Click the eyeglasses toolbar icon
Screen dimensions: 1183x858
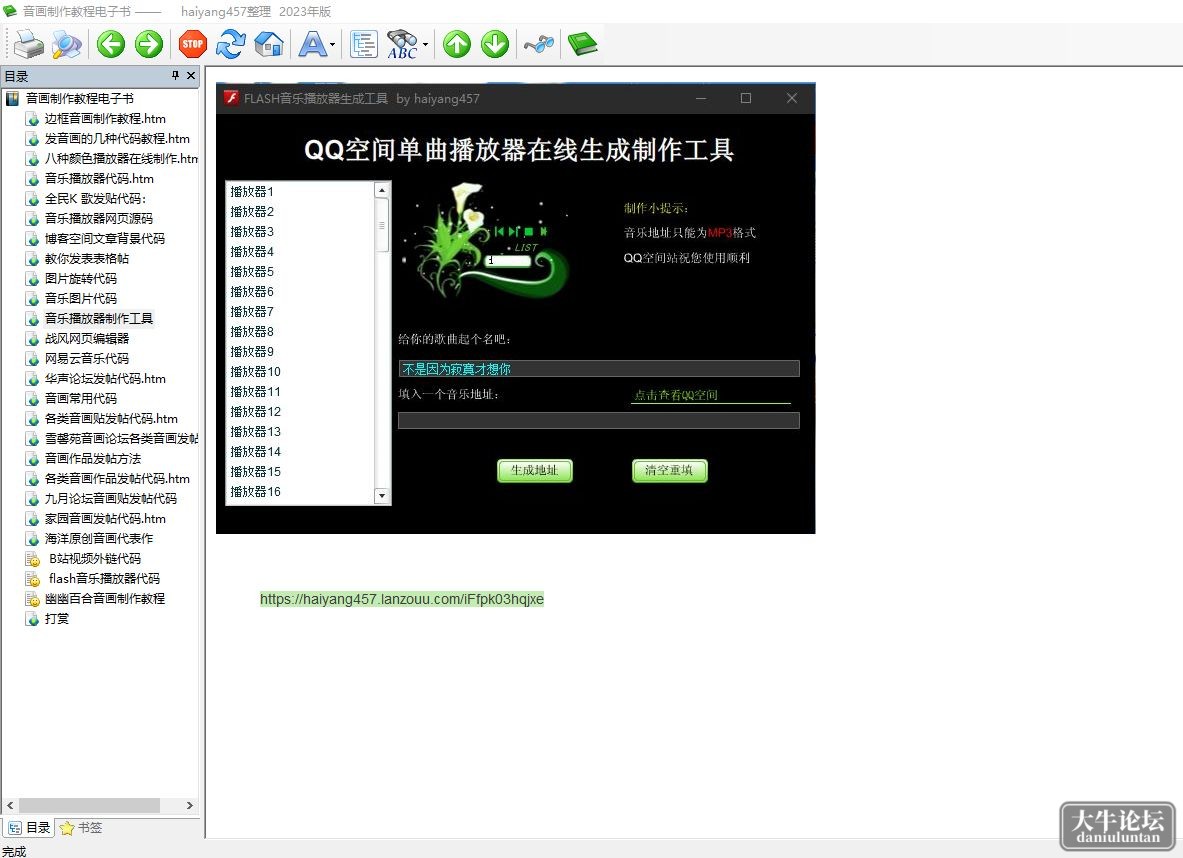(x=539, y=45)
